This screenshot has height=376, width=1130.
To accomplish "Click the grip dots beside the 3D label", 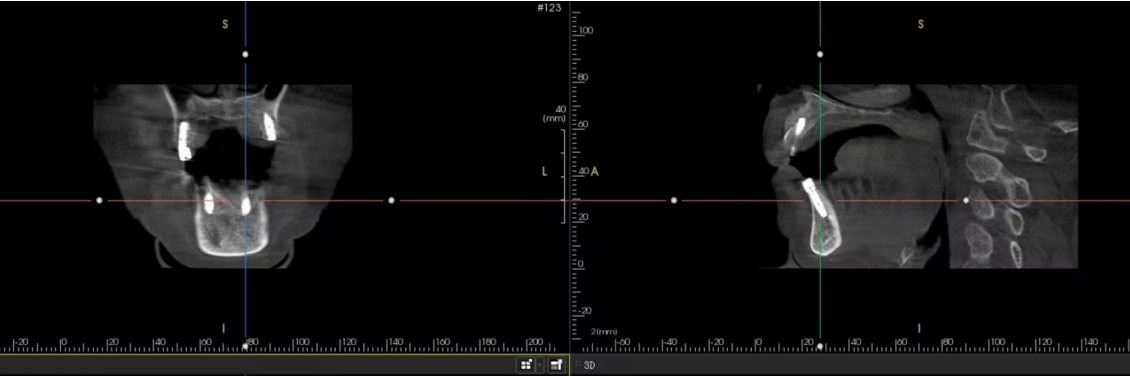I will (x=578, y=364).
